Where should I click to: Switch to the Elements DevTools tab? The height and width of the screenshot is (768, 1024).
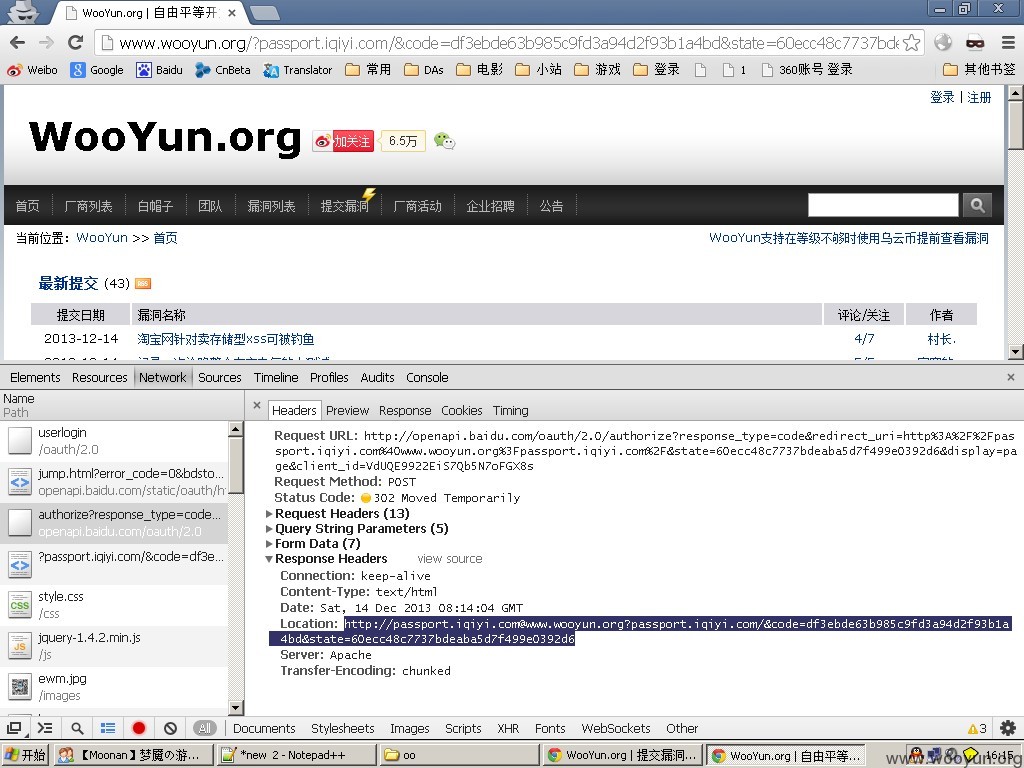(35, 377)
